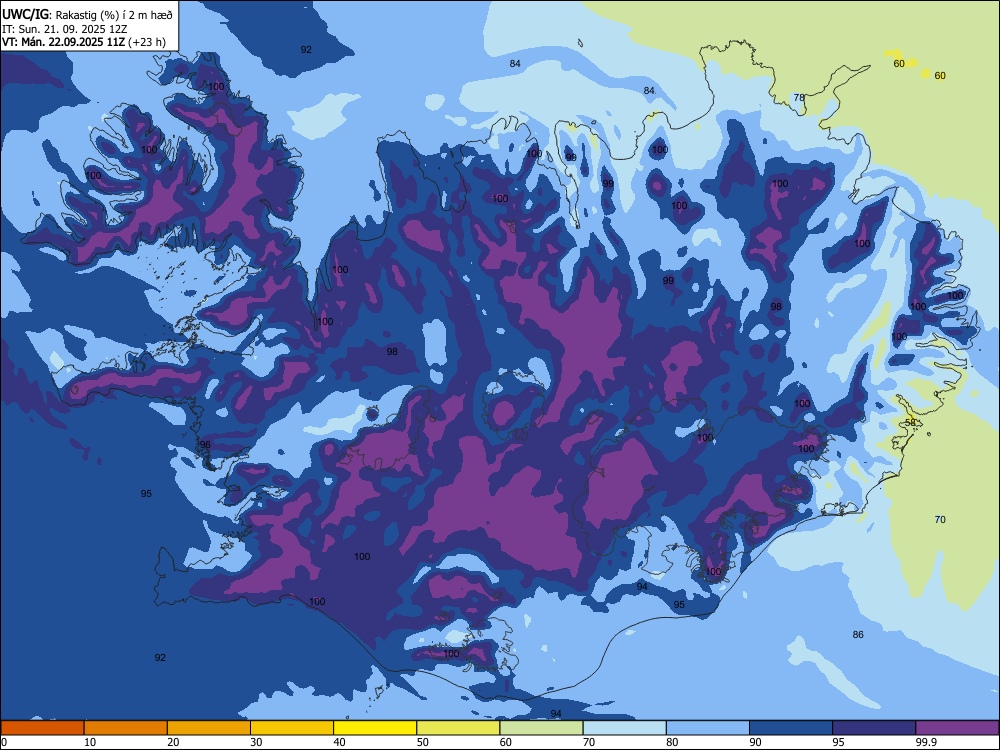Click the light blue 80–90 legend swatch
The width and height of the screenshot is (1000, 750).
(x=708, y=728)
